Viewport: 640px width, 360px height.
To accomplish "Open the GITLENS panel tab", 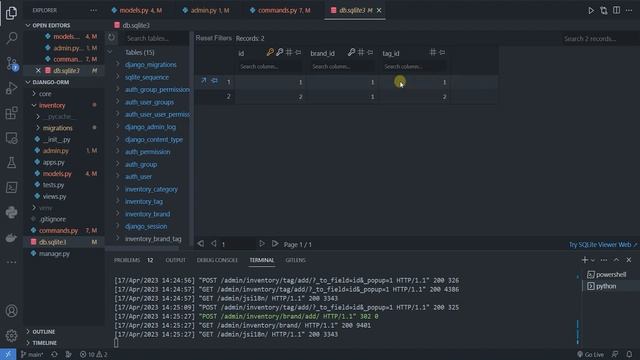I will pos(296,260).
